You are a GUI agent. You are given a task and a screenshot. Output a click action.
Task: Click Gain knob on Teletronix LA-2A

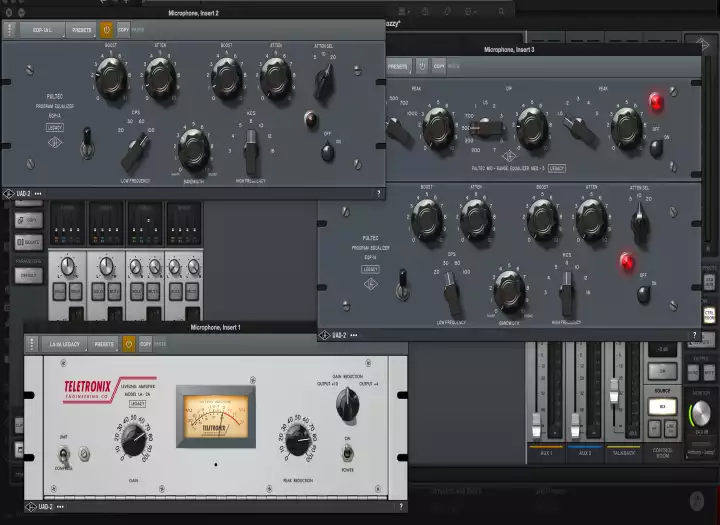[134, 439]
